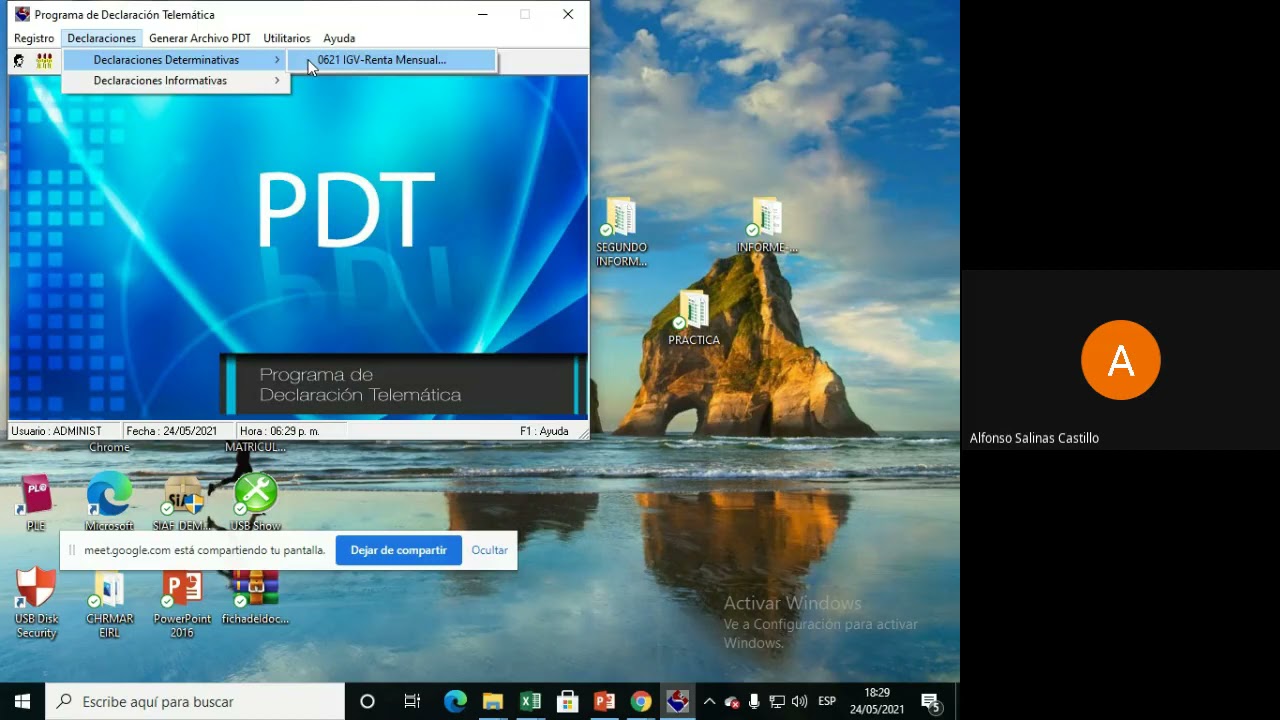Screen dimensions: 1280x720
Task: Open the Declaraciones menu
Action: click(101, 38)
